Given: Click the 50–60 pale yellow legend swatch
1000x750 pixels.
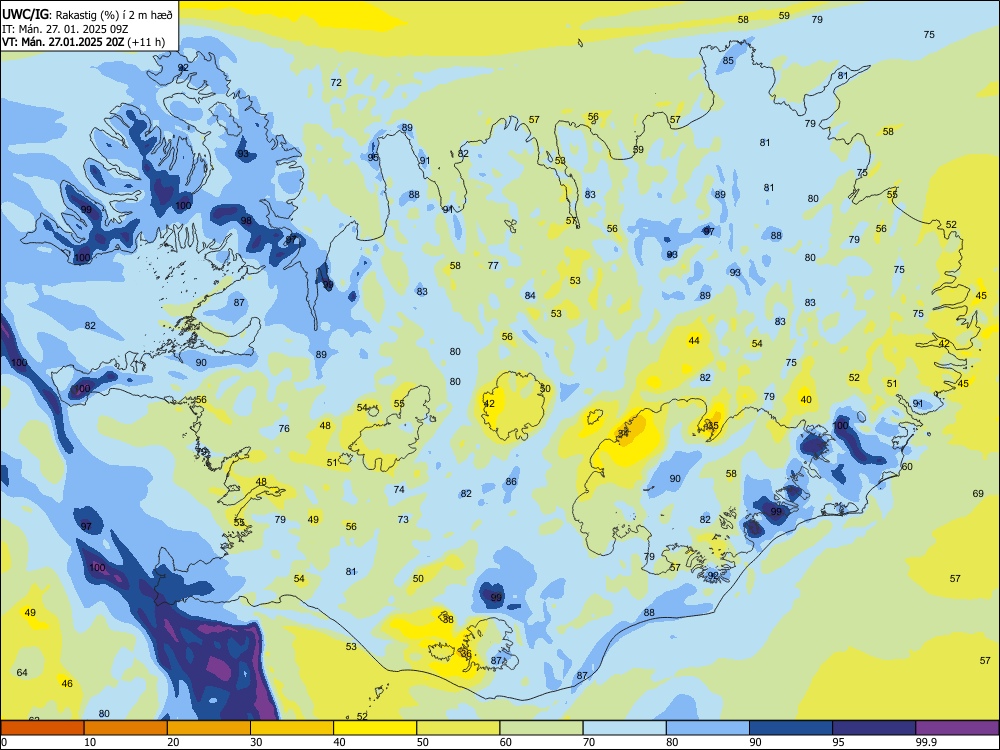Looking at the screenshot, I should click(458, 728).
